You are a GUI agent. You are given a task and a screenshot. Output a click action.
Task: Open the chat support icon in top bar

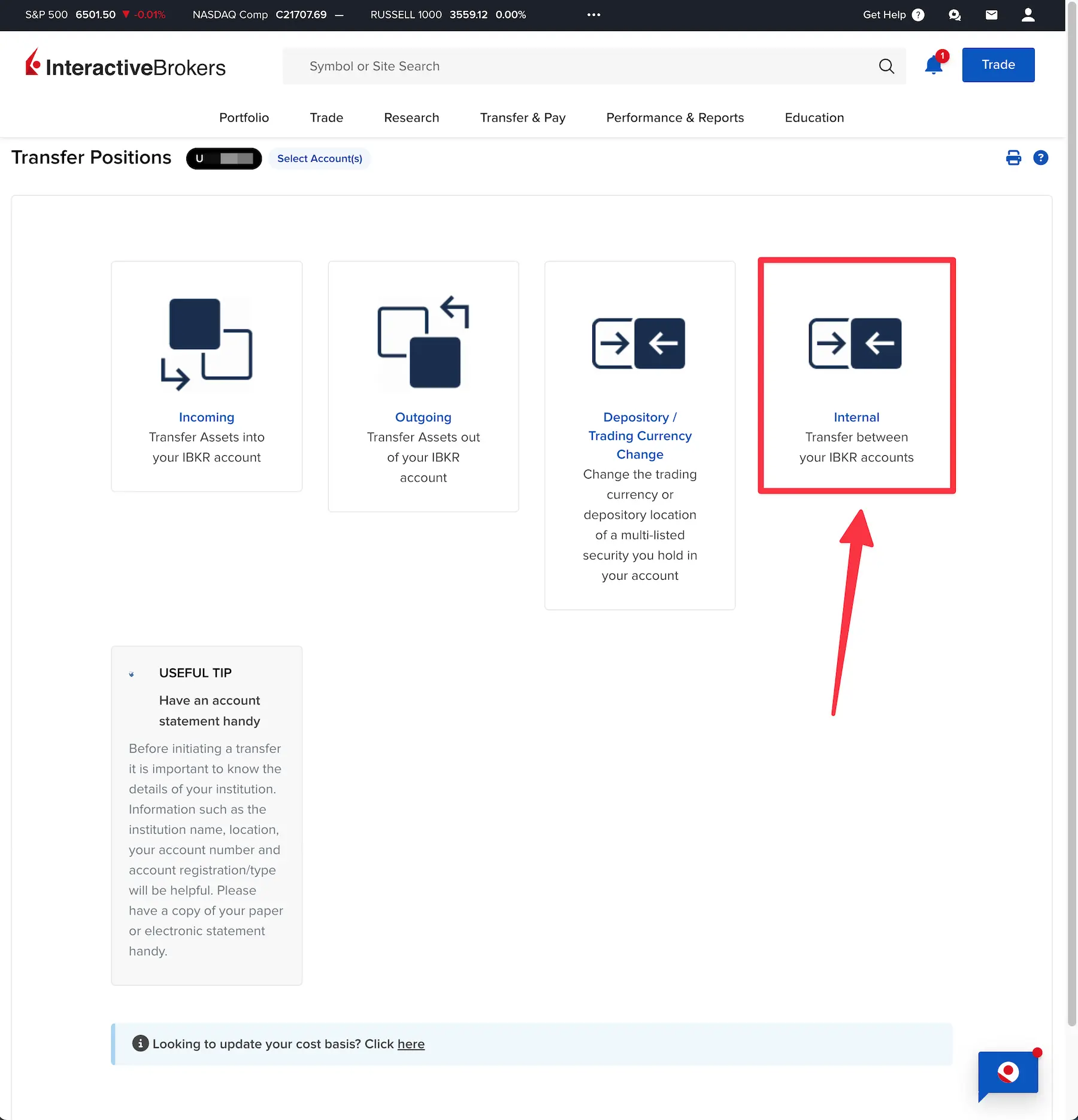[955, 15]
